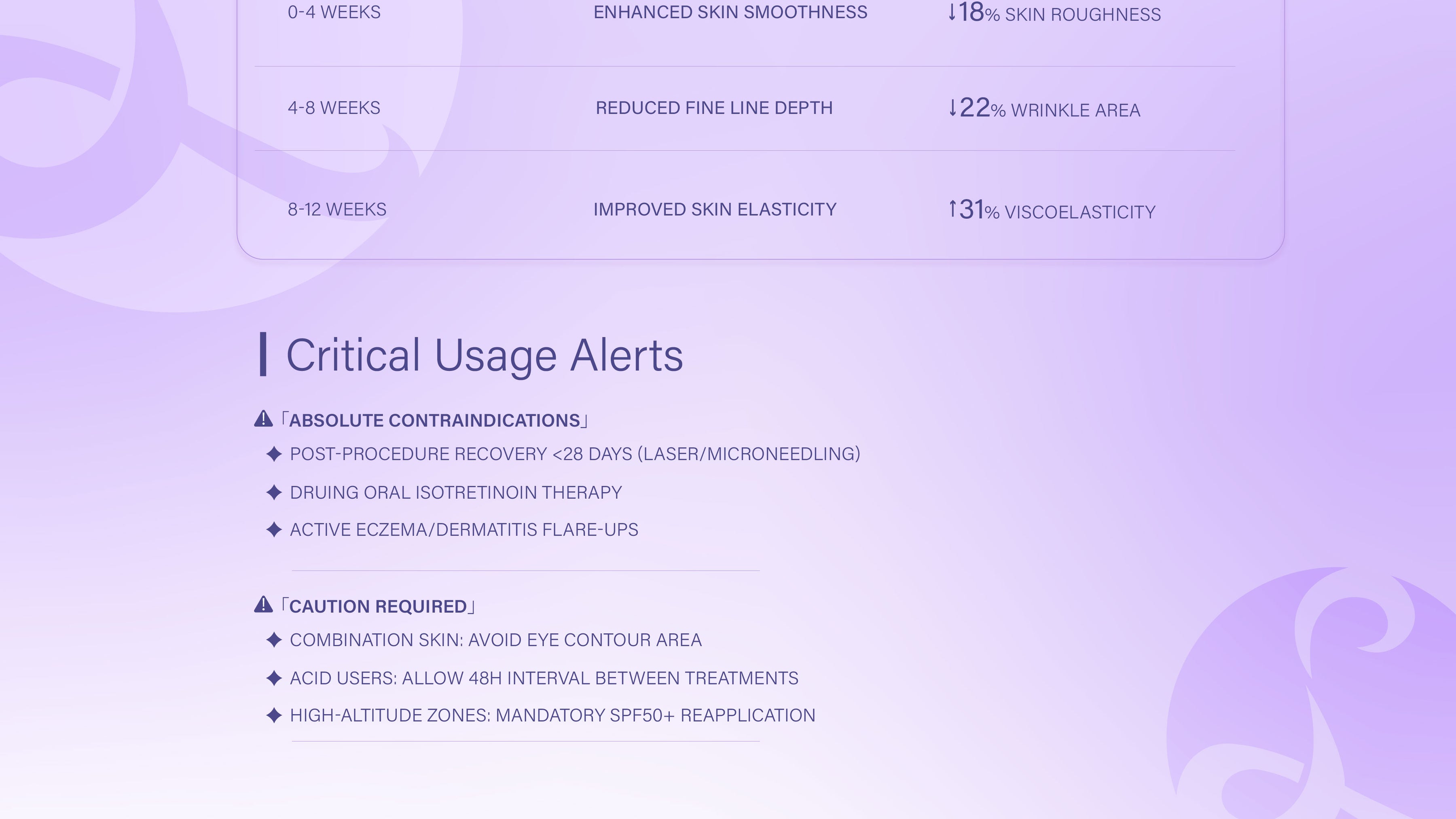Click the SPF50+ Reapplication warning text
This screenshot has width=1456, height=819.
point(552,715)
